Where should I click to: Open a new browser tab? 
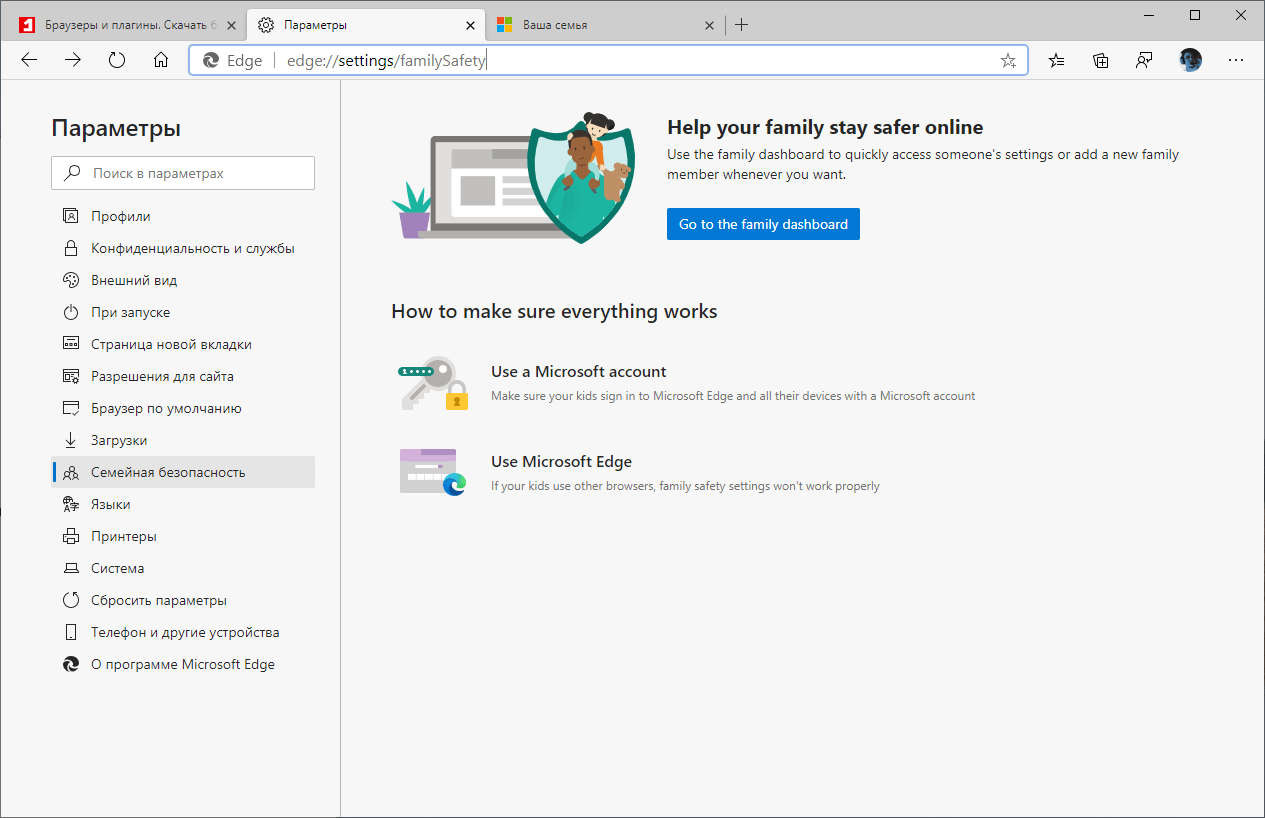[741, 24]
